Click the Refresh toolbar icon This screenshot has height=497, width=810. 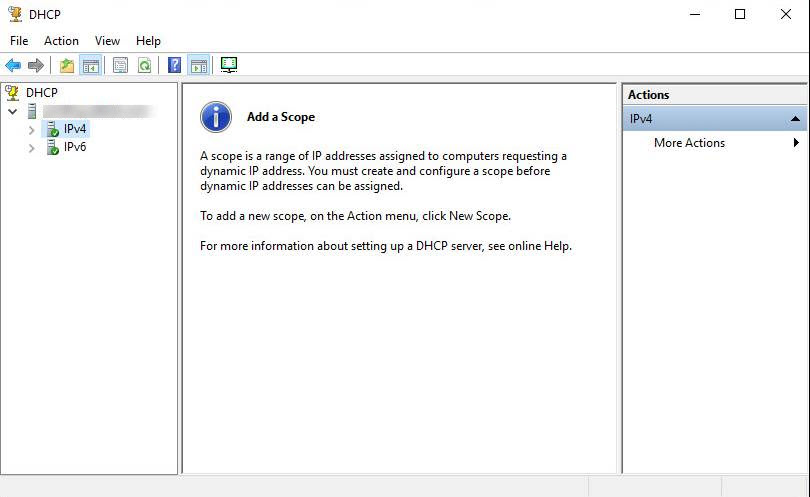pos(144,66)
